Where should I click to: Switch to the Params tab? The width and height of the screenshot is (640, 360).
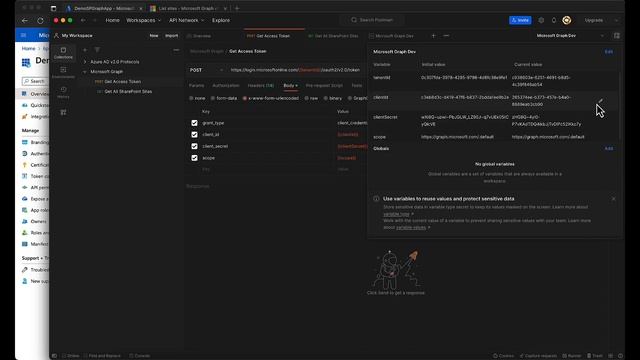(x=196, y=86)
